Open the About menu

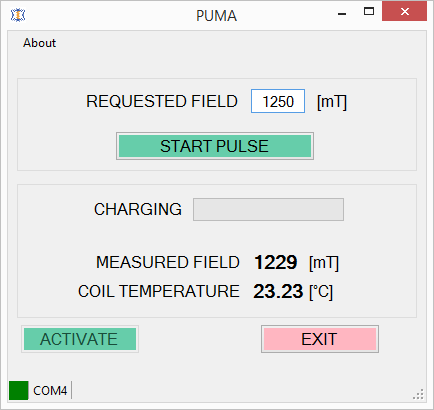click(39, 43)
